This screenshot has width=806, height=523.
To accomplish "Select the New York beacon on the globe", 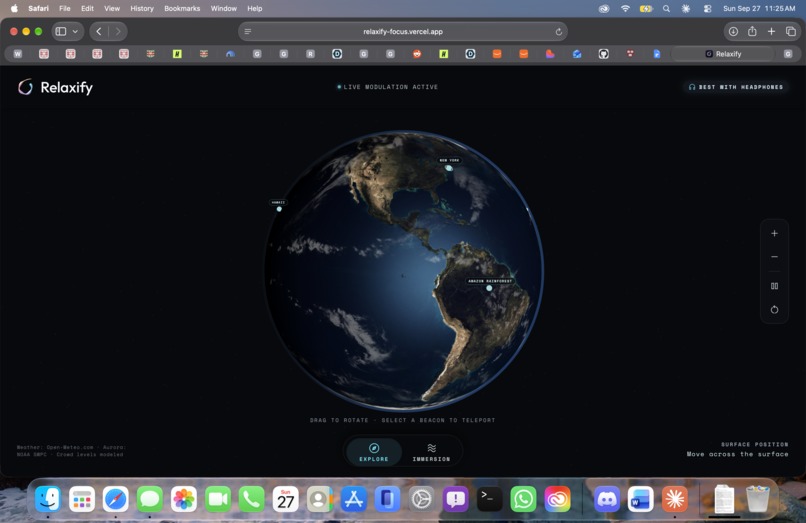I will (449, 168).
